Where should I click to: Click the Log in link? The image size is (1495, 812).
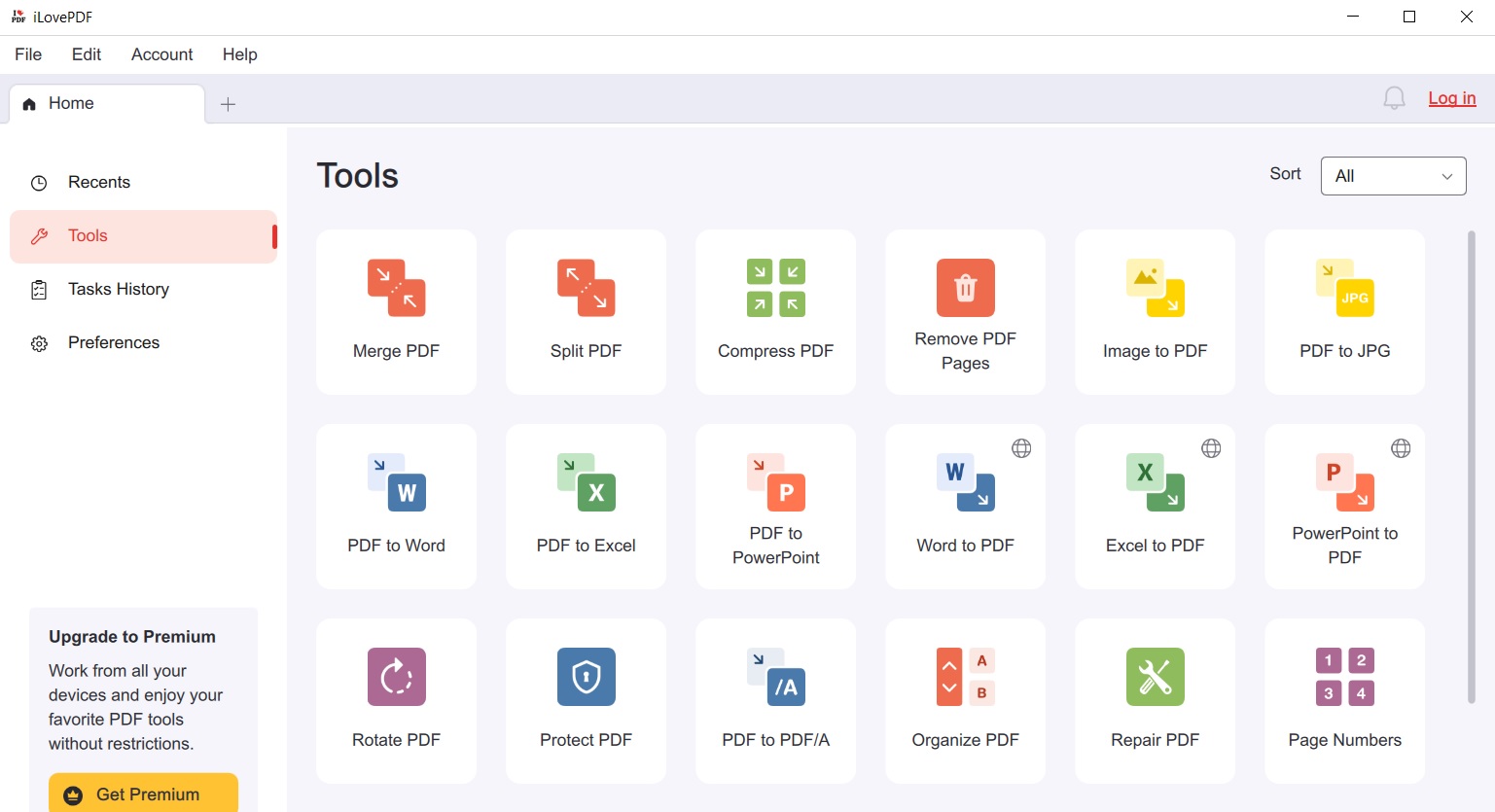[x=1452, y=98]
